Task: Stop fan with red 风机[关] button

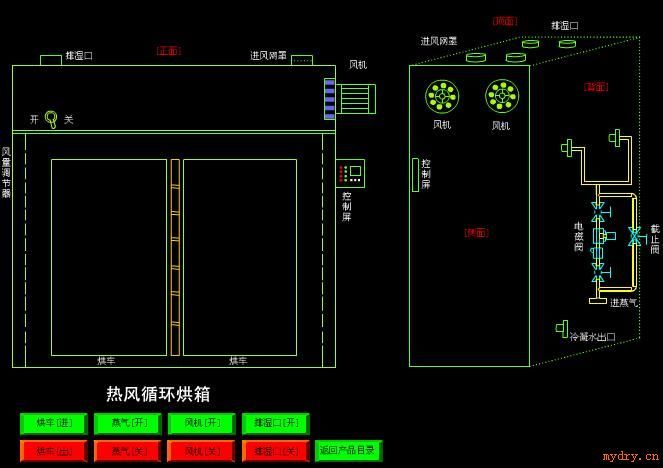Action: (202, 451)
